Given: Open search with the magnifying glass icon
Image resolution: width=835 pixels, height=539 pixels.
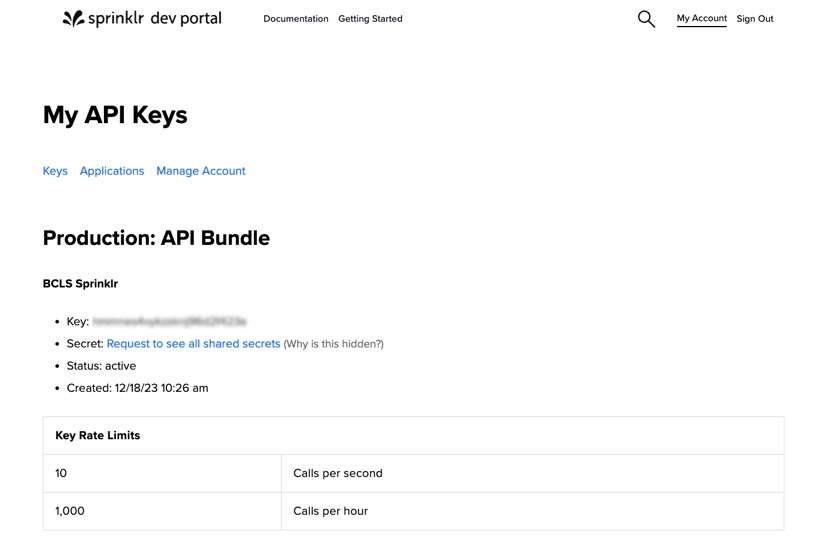Looking at the screenshot, I should [x=646, y=19].
